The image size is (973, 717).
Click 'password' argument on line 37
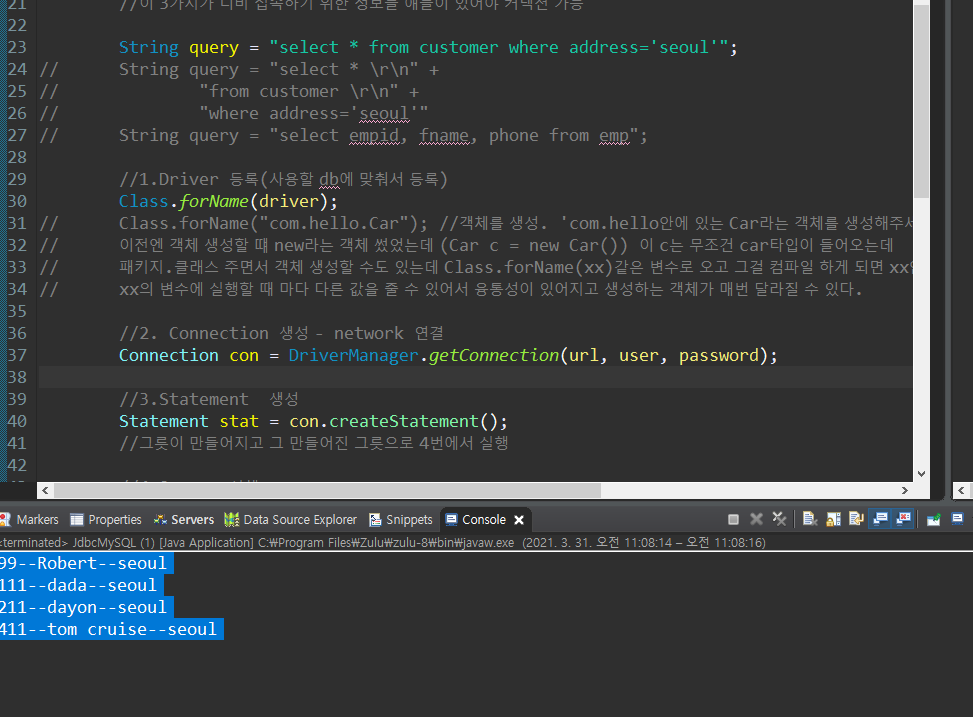click(x=719, y=355)
